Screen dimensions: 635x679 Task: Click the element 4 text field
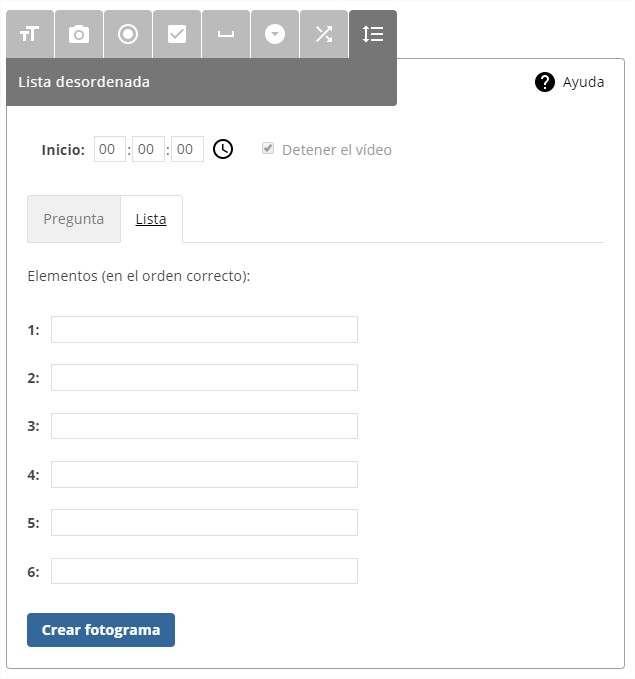point(204,474)
